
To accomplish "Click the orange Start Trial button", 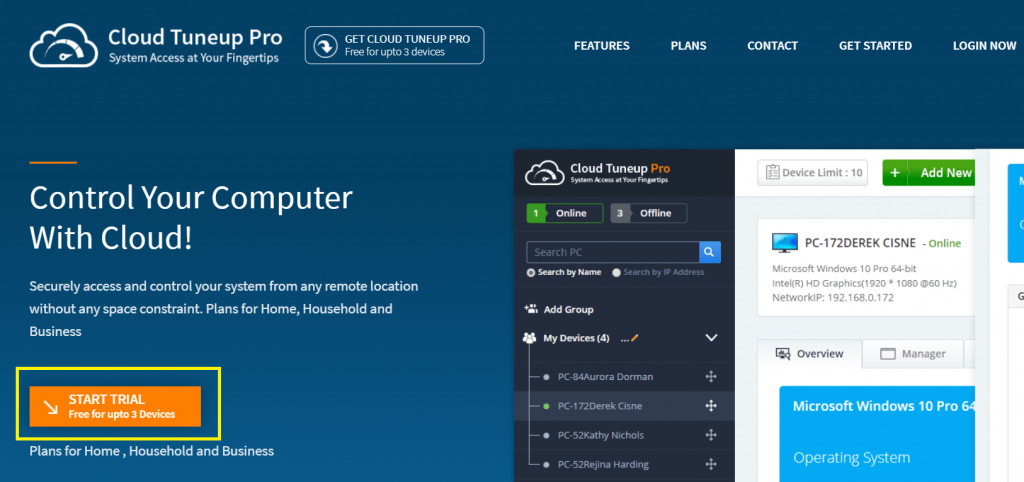I will [115, 406].
